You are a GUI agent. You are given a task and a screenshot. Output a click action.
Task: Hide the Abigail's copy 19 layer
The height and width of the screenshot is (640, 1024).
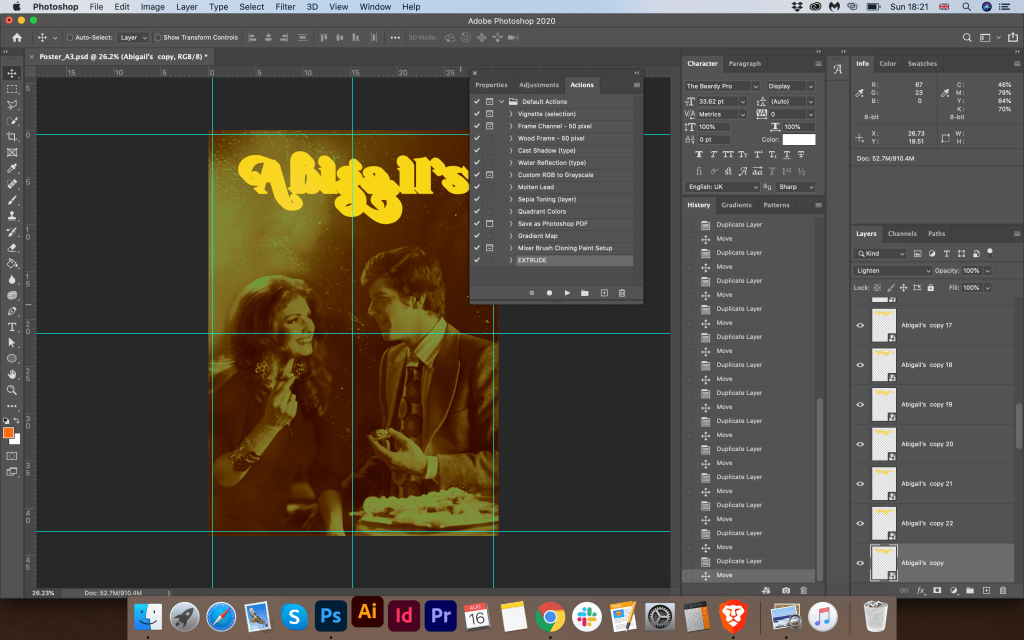coord(860,404)
